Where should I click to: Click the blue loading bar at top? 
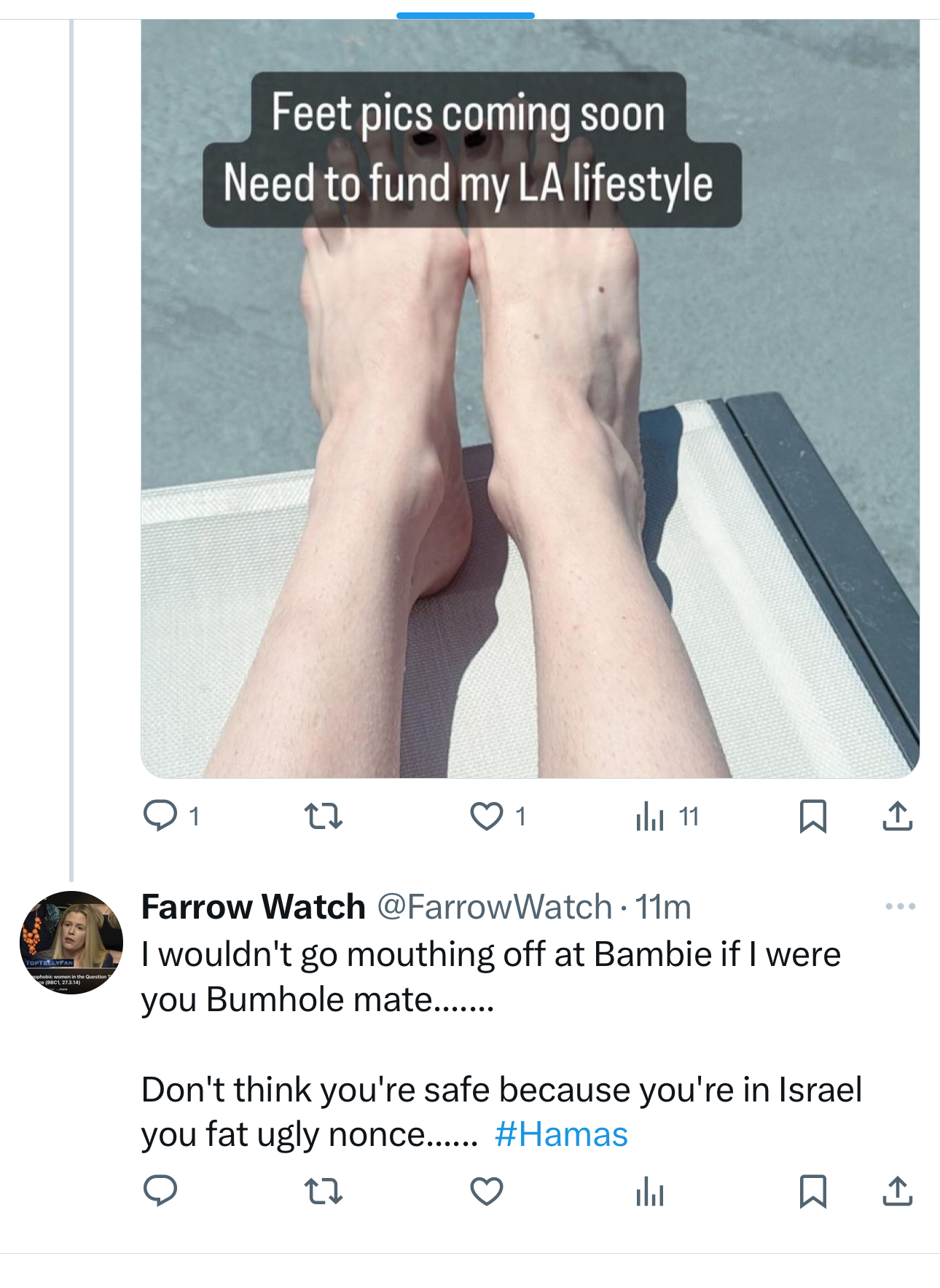465,15
